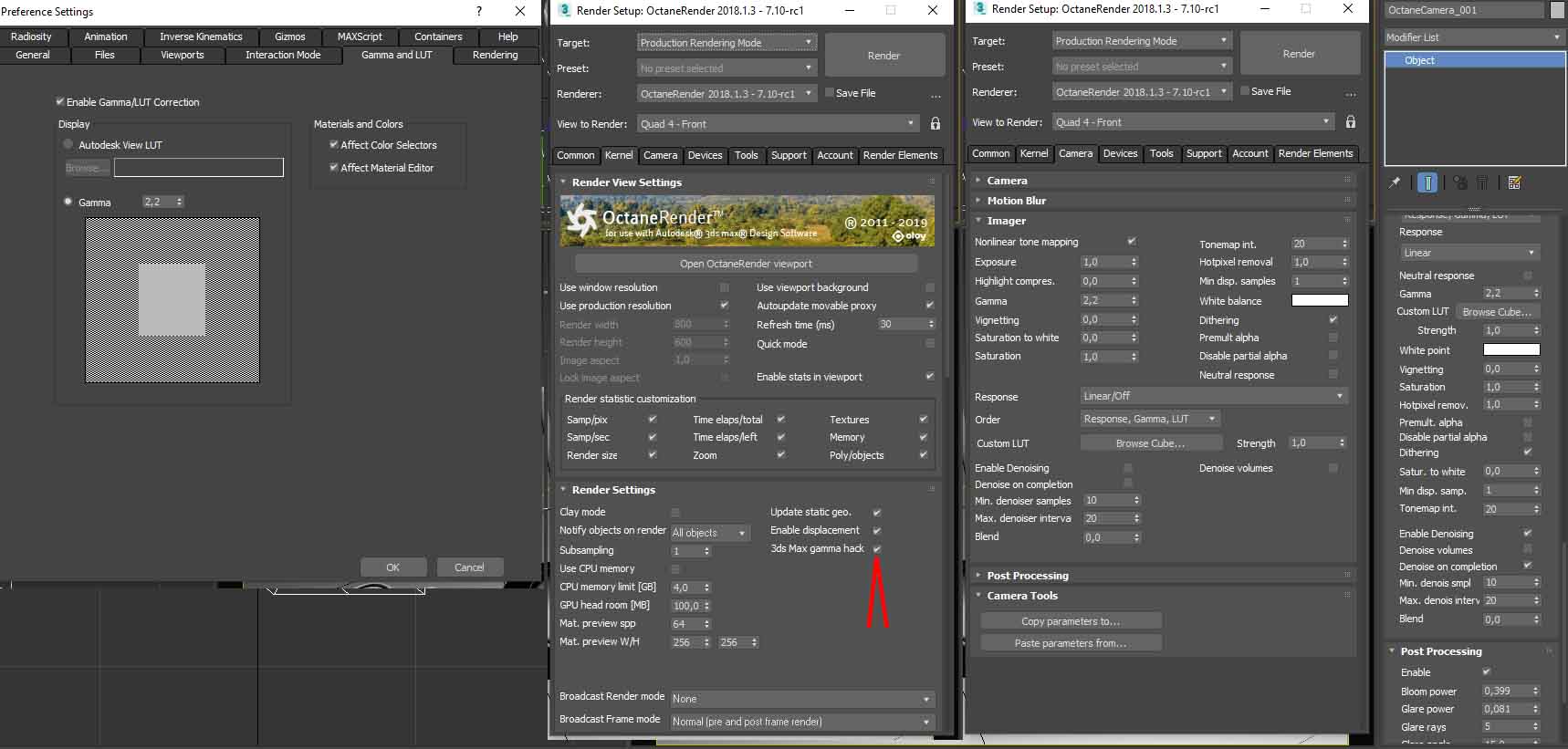Switch to the Rendering tab in Preference Settings
1568x749 pixels.
click(496, 55)
